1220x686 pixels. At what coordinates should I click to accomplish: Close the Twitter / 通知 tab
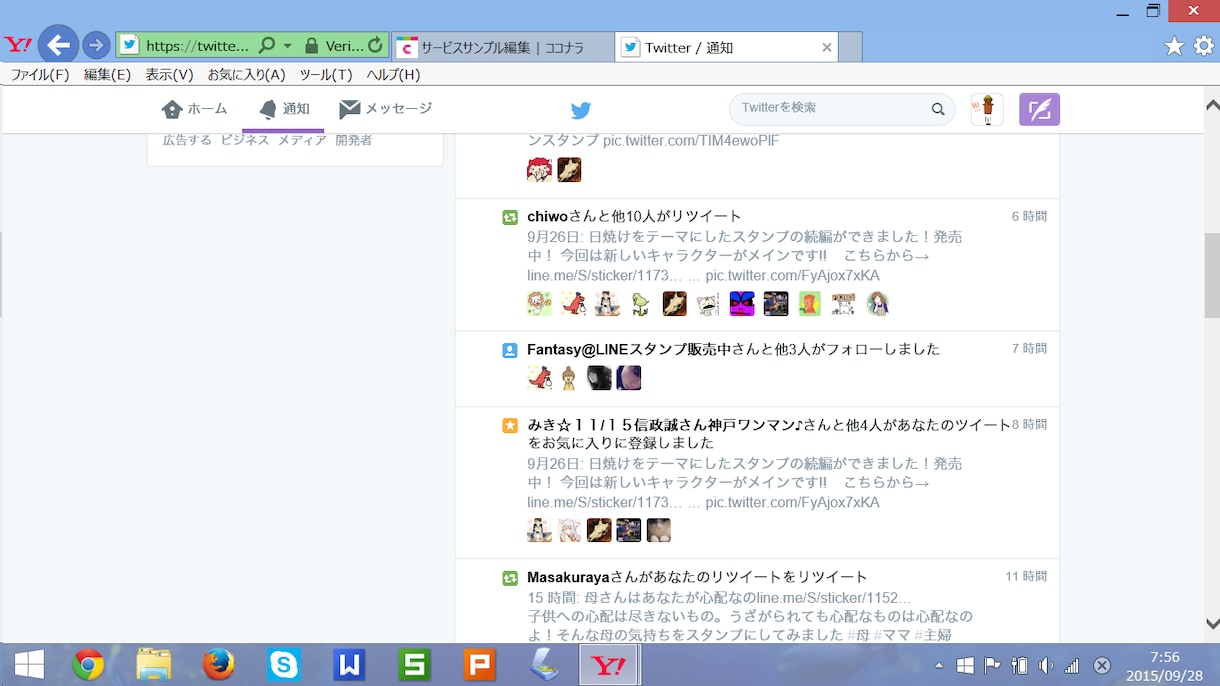click(827, 47)
